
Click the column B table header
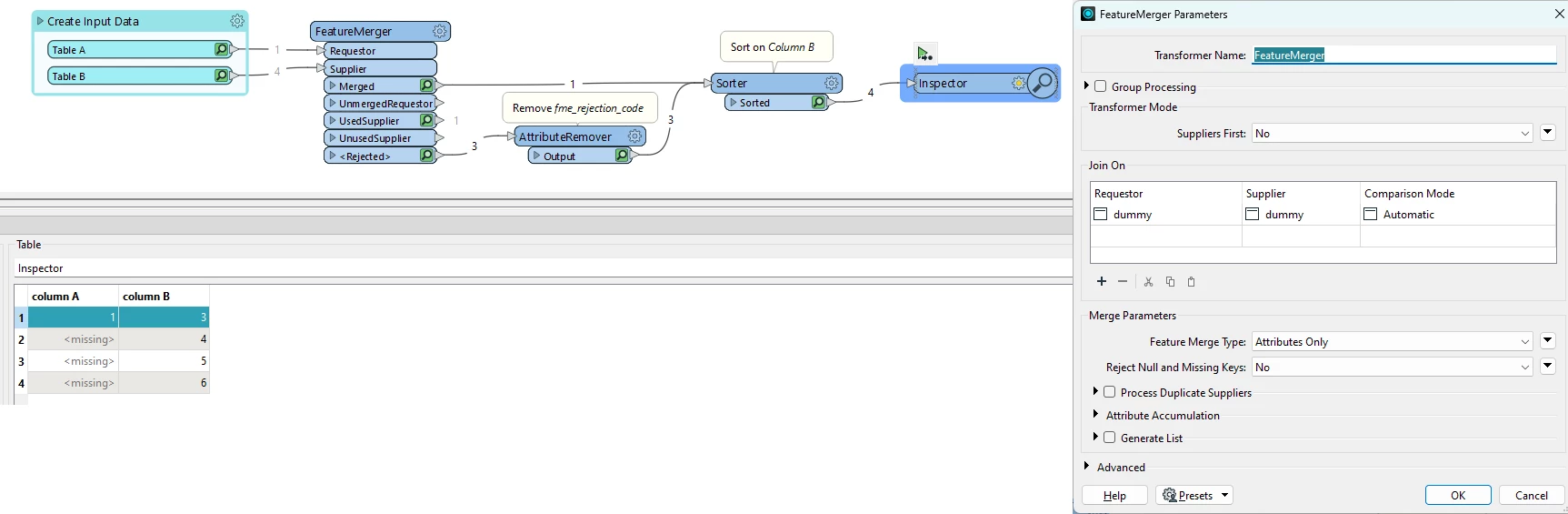tap(165, 297)
